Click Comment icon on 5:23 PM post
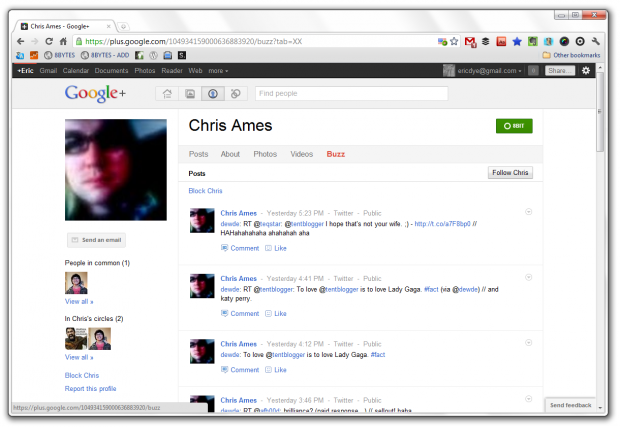 [224, 248]
